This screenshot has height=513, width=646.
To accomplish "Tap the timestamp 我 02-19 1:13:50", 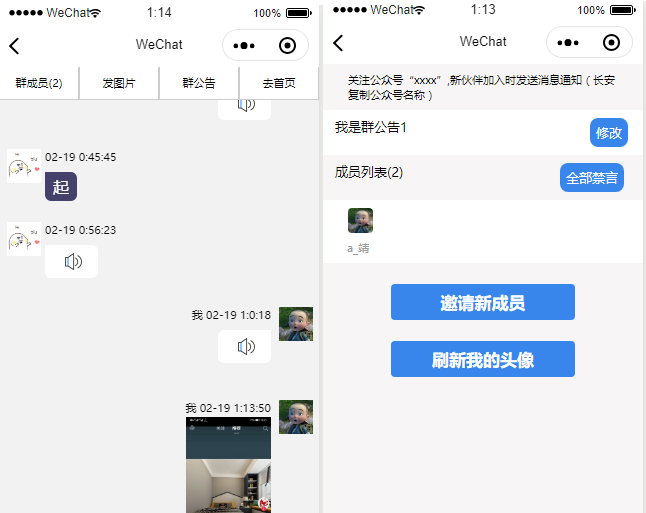I will click(x=228, y=408).
